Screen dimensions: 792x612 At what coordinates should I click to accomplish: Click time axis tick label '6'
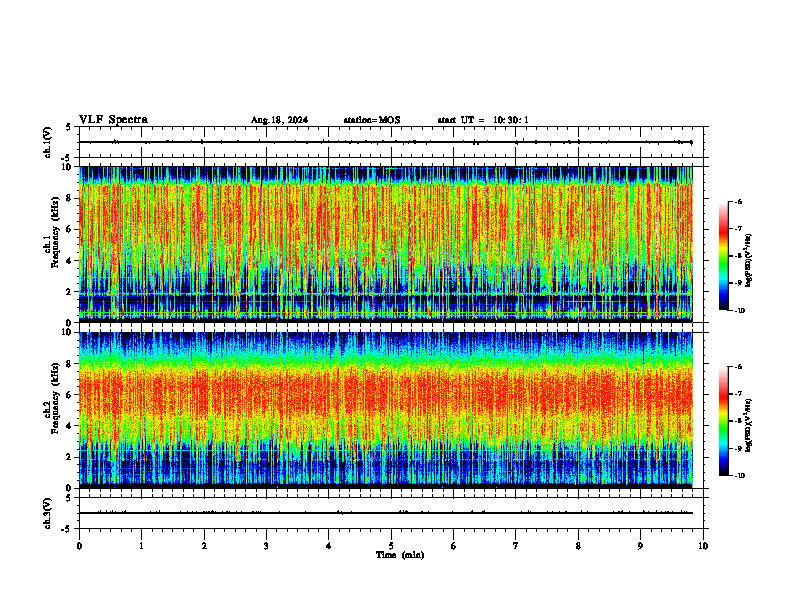pos(454,546)
